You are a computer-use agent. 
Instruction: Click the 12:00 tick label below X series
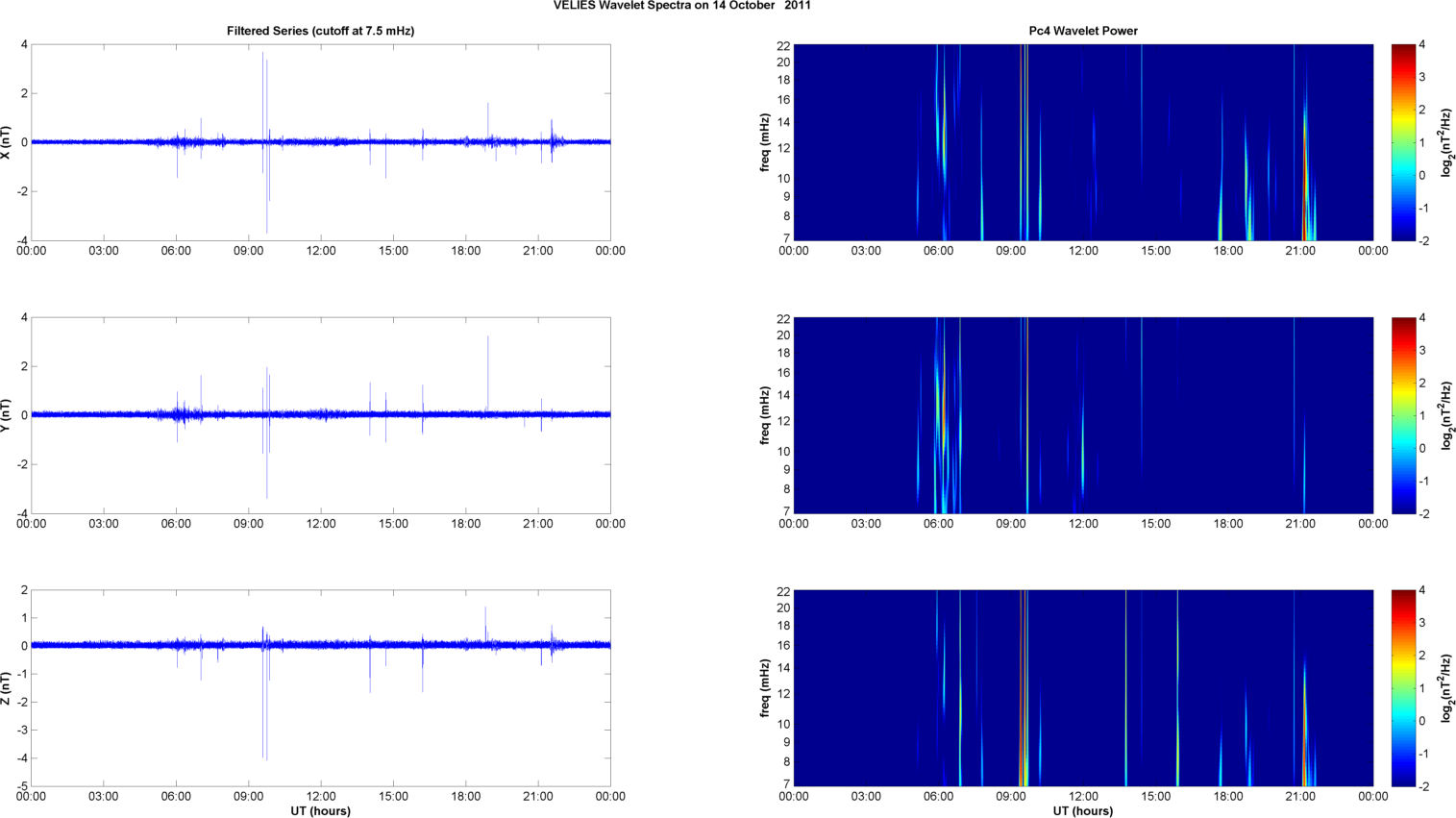click(321, 251)
